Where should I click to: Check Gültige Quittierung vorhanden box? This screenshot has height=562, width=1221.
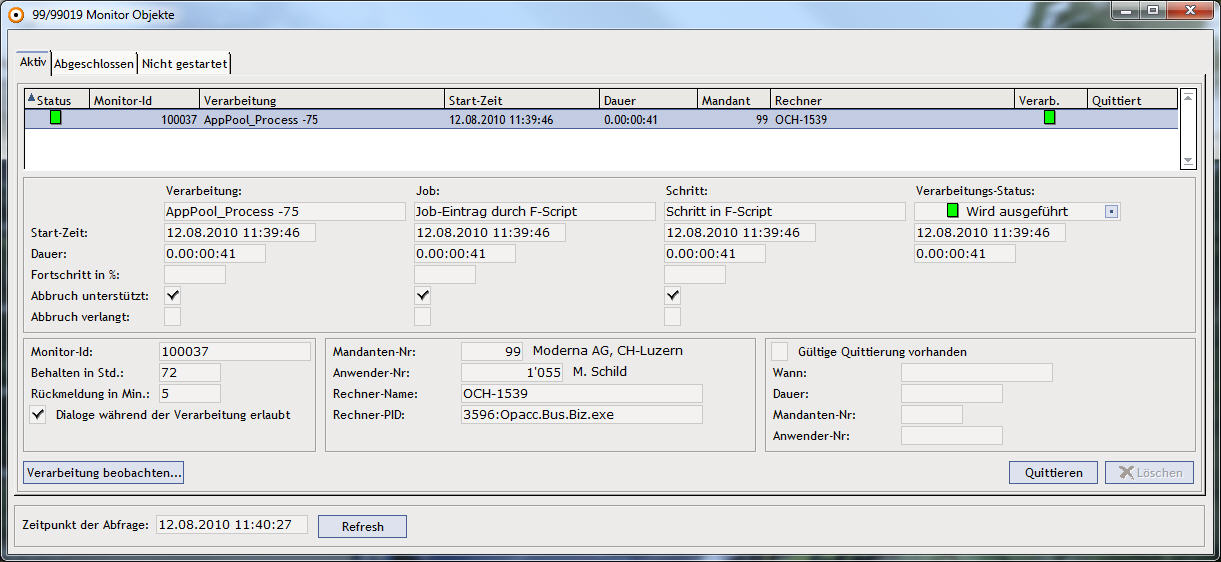[781, 351]
